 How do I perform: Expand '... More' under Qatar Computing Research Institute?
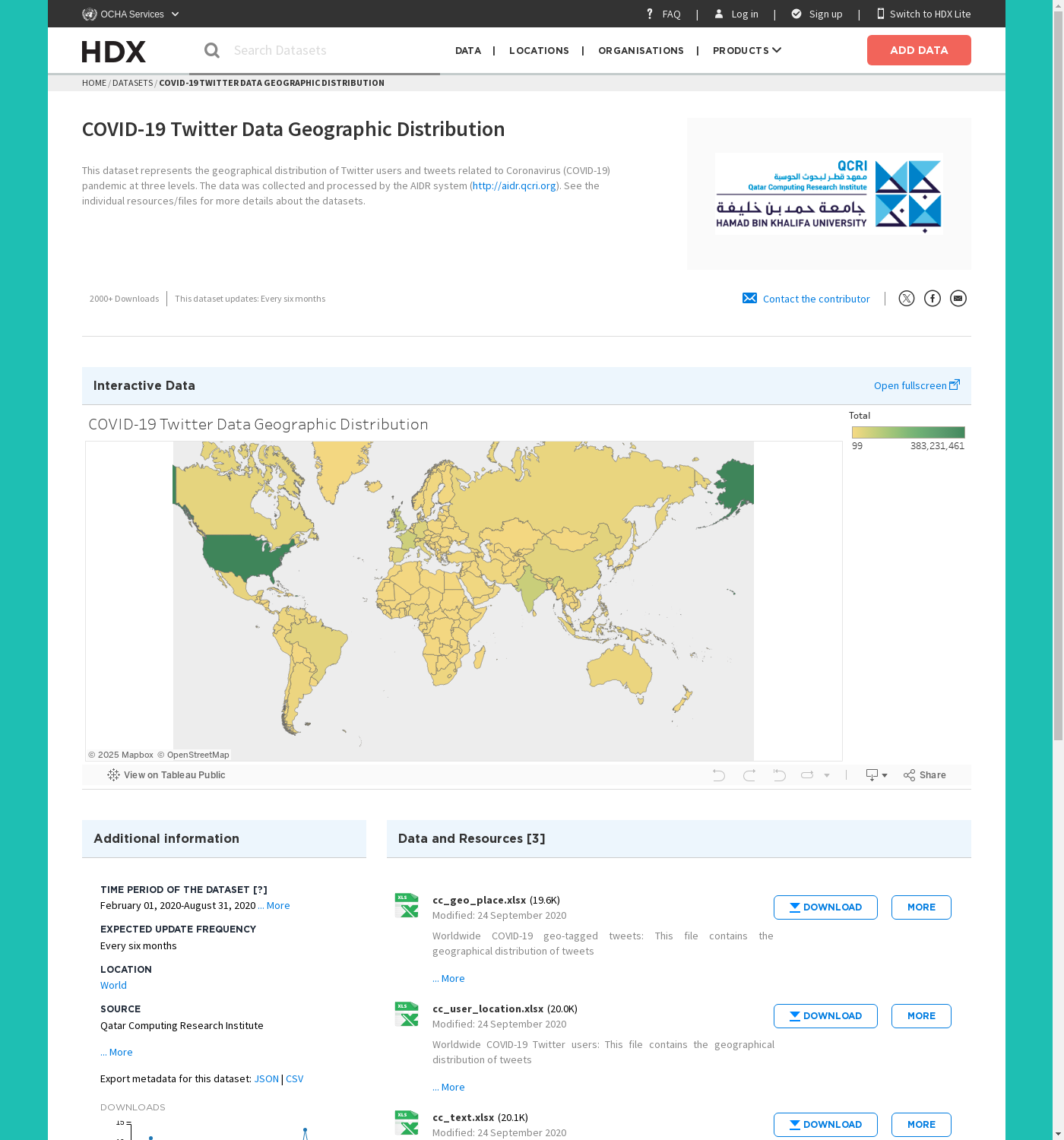[x=116, y=1052]
